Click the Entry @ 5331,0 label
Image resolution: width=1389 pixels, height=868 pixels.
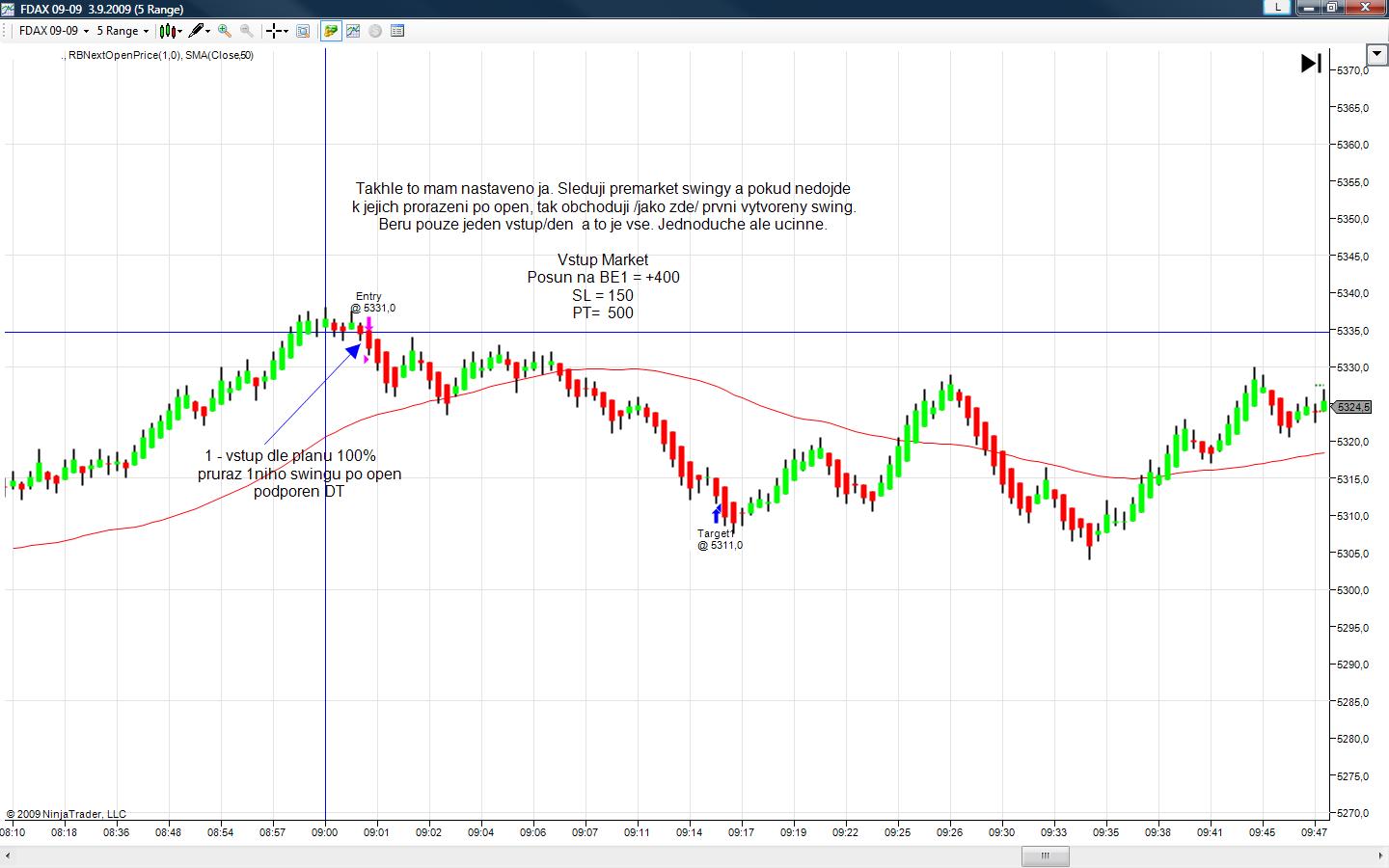372,302
